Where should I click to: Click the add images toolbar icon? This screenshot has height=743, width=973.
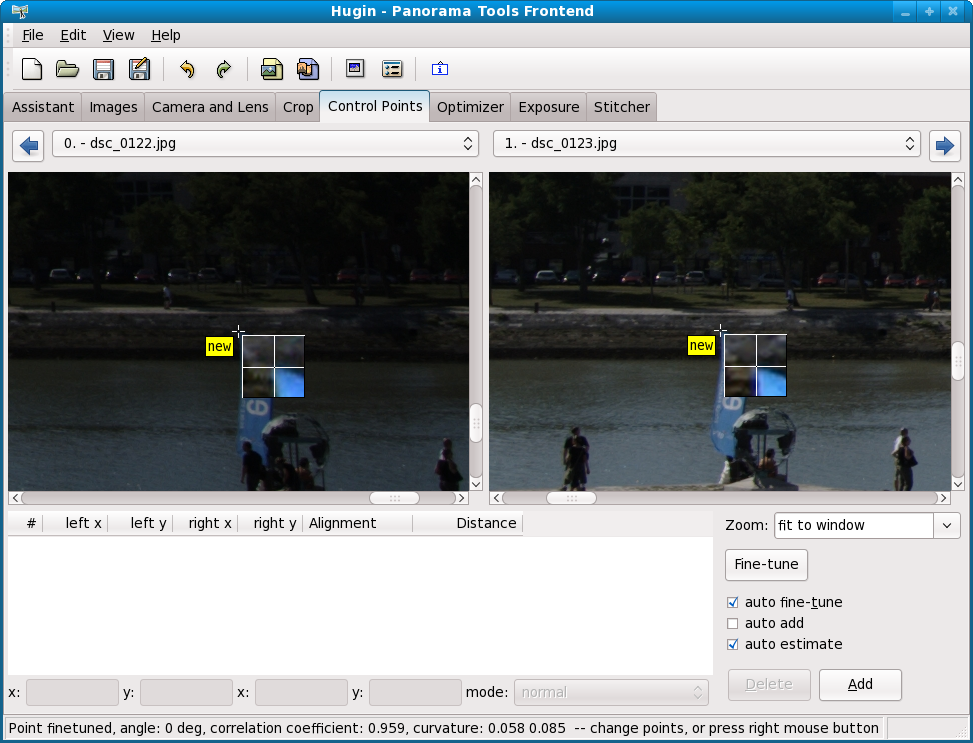pyautogui.click(x=271, y=69)
